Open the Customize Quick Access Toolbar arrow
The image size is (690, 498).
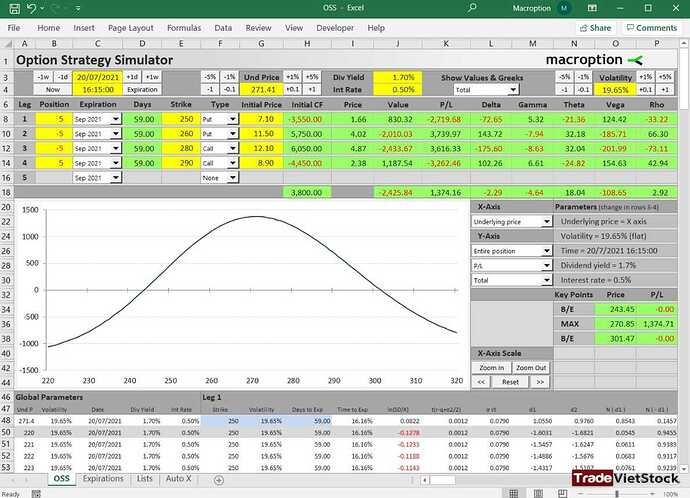click(77, 8)
